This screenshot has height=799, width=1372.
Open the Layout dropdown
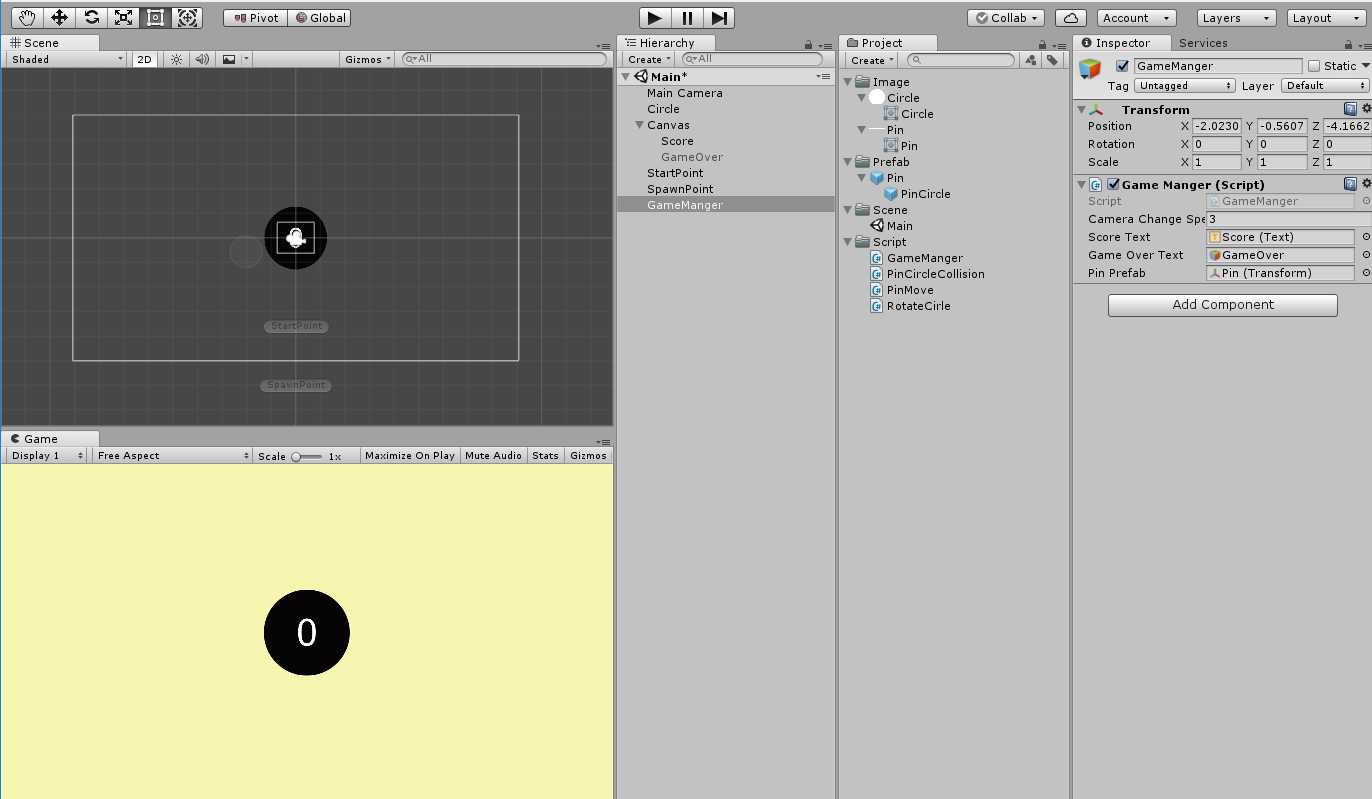click(x=1325, y=18)
